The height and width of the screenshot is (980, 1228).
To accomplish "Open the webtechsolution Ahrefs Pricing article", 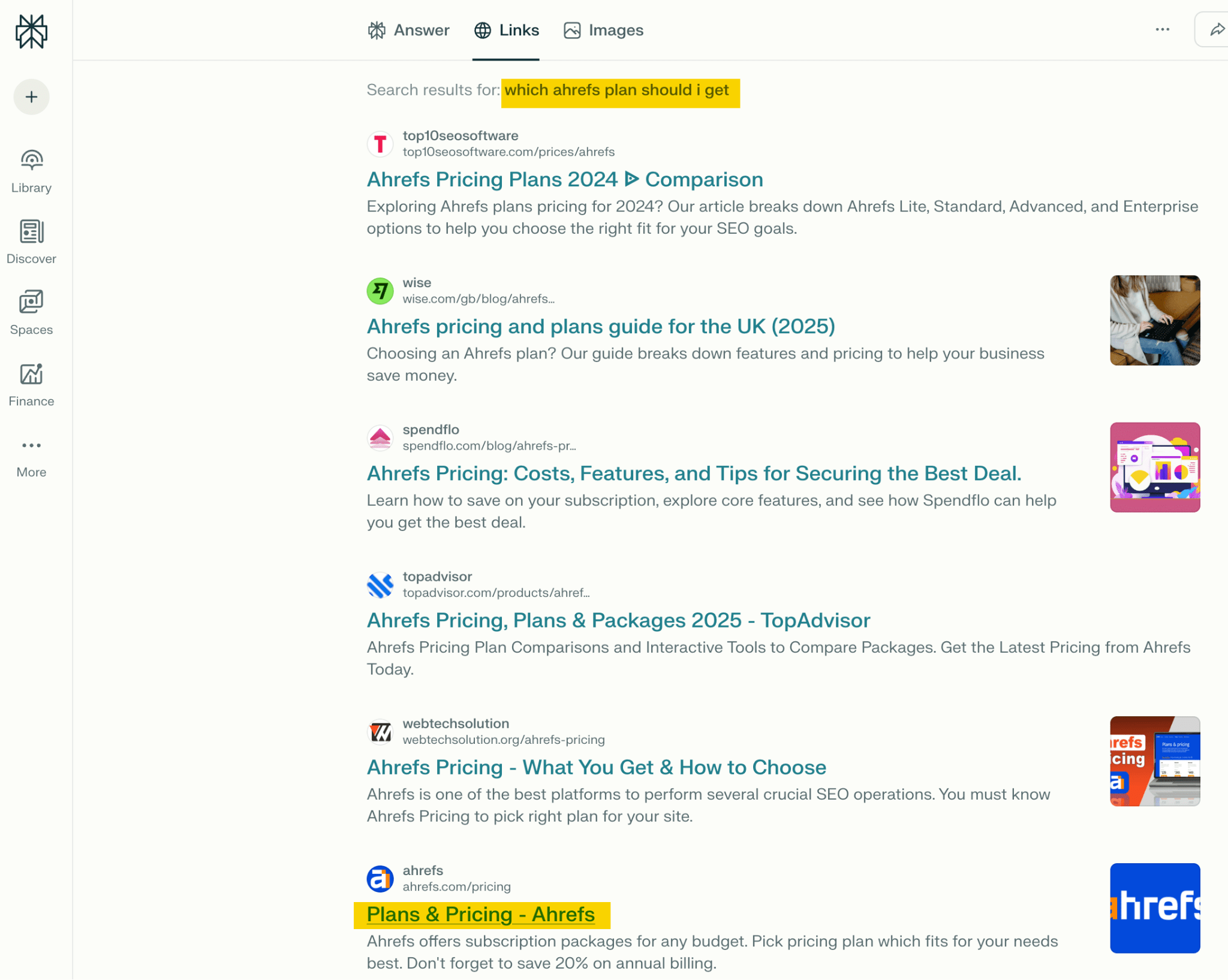I will click(x=596, y=767).
